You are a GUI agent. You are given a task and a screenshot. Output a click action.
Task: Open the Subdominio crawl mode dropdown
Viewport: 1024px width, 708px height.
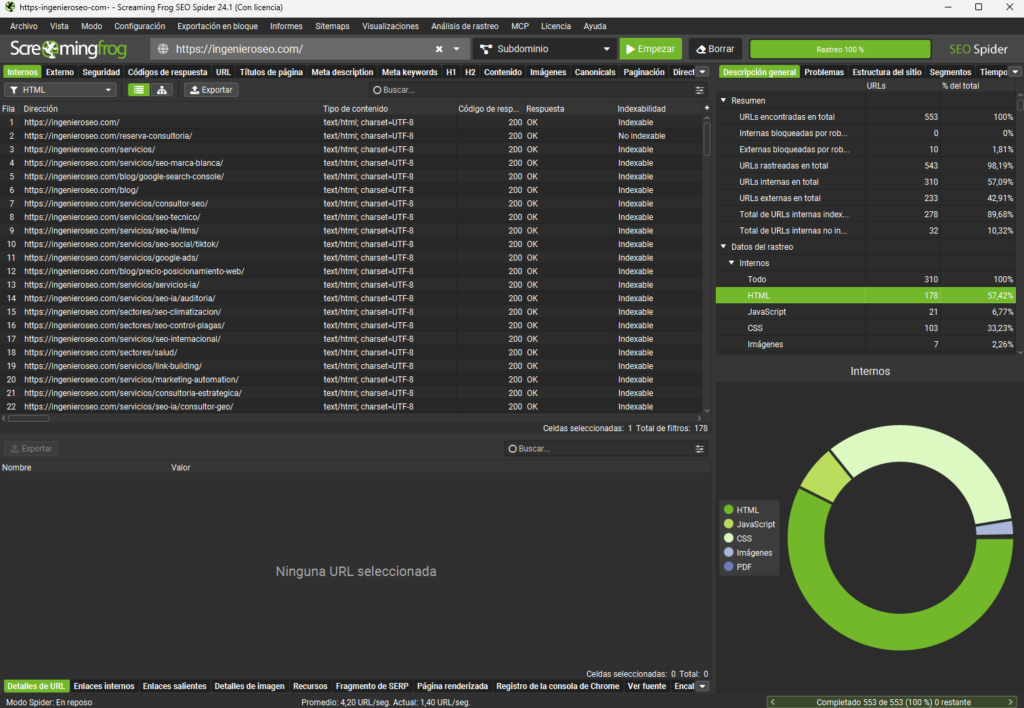click(x=545, y=49)
